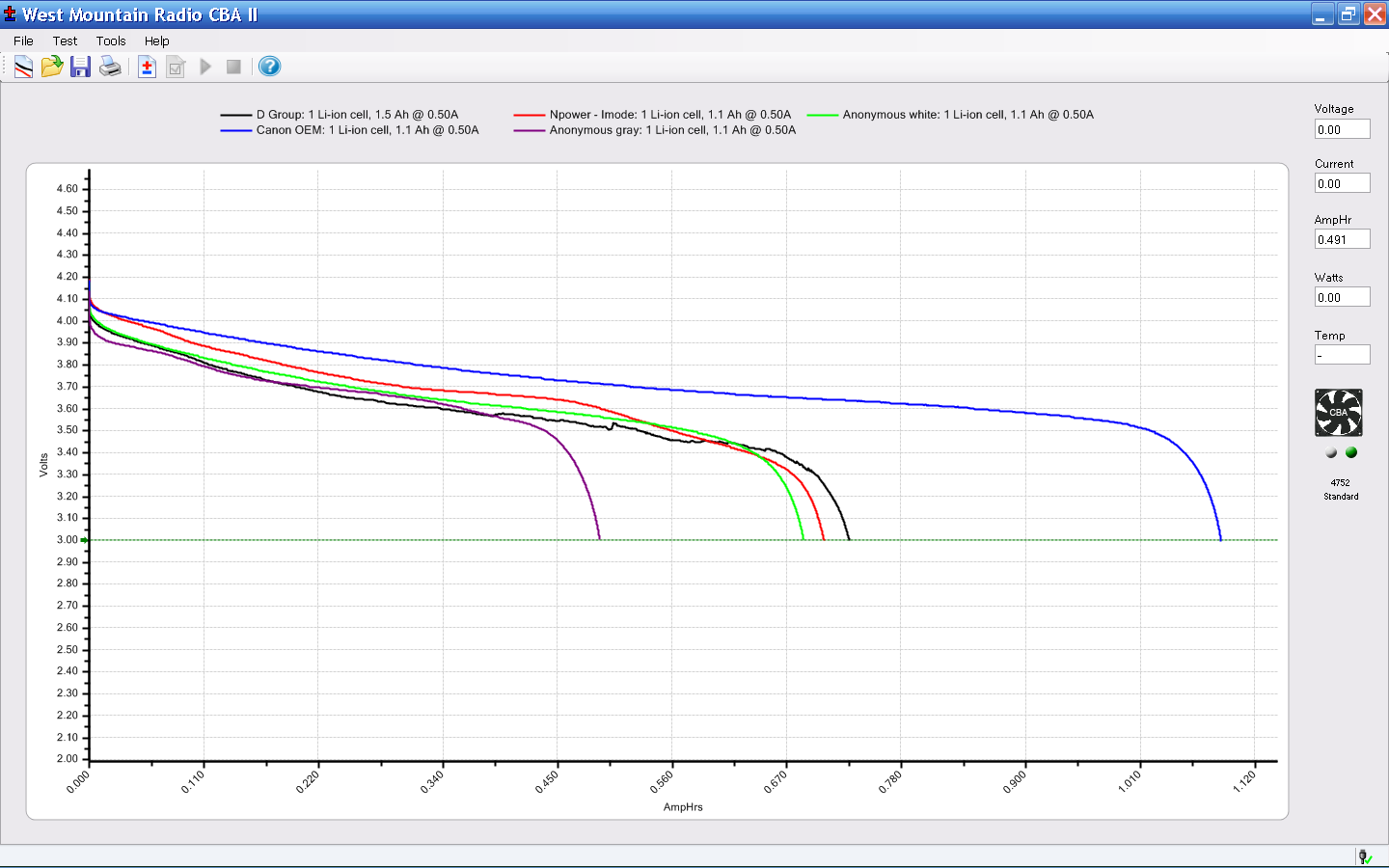This screenshot has height=868, width=1389.
Task: Open the File menu
Action: click(x=23, y=41)
